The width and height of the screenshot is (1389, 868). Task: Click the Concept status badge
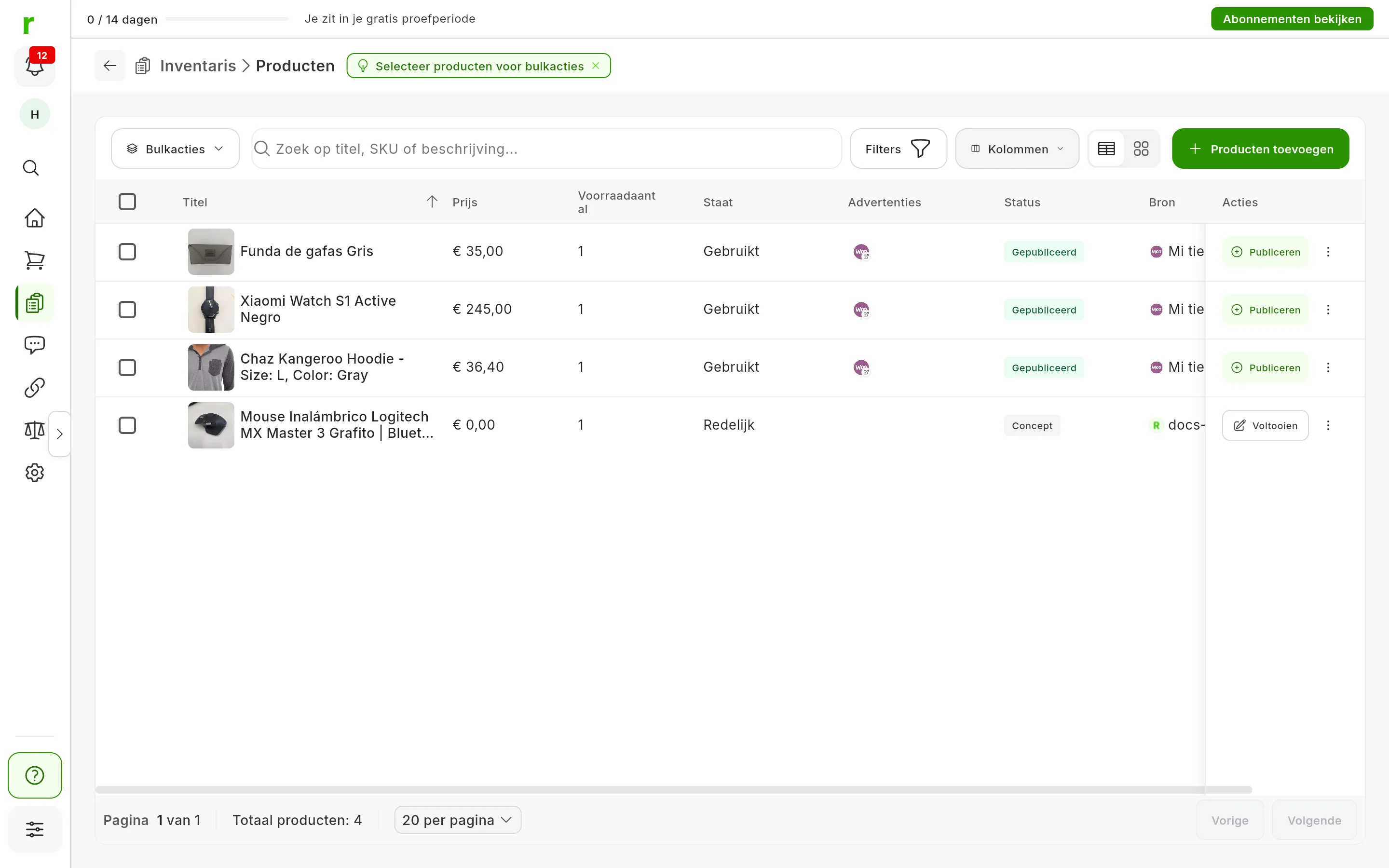[x=1032, y=425]
